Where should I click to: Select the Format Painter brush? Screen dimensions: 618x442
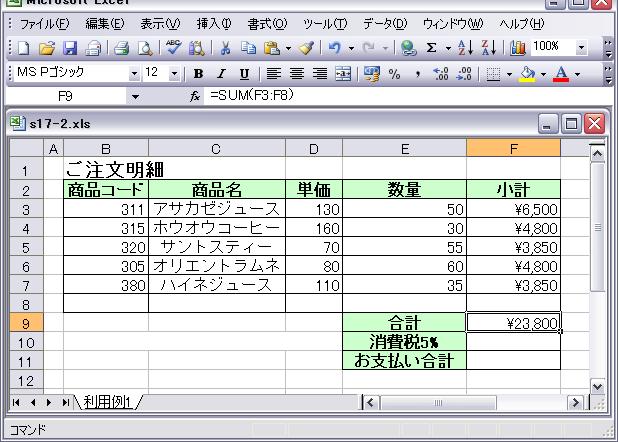click(x=307, y=48)
